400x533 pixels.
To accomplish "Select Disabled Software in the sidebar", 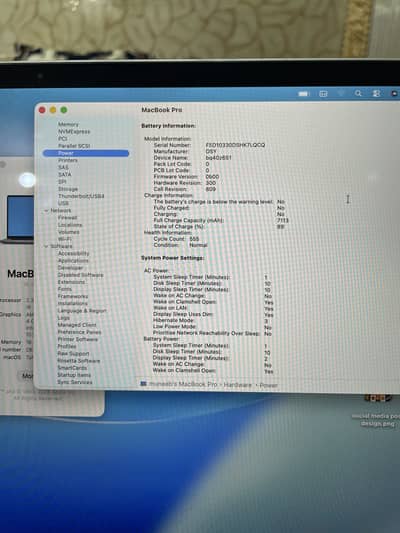I will [x=80, y=275].
